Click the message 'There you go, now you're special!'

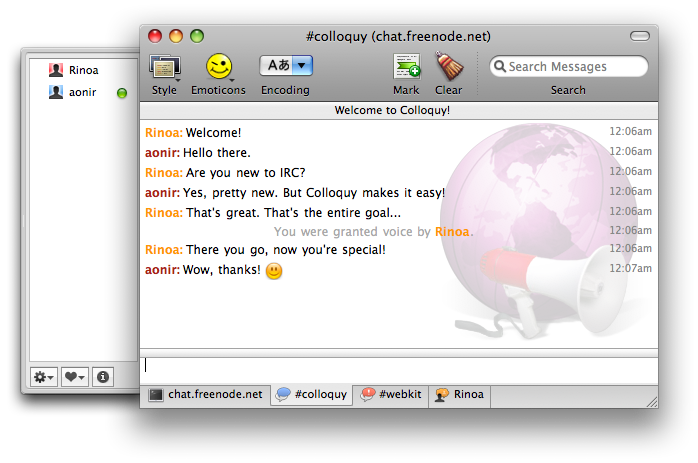coord(286,250)
